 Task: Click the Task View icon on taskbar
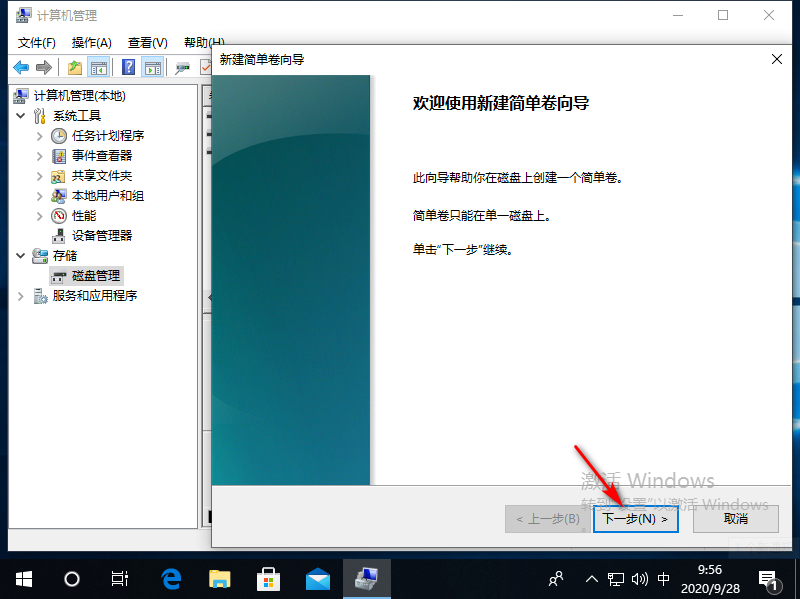coord(121,578)
